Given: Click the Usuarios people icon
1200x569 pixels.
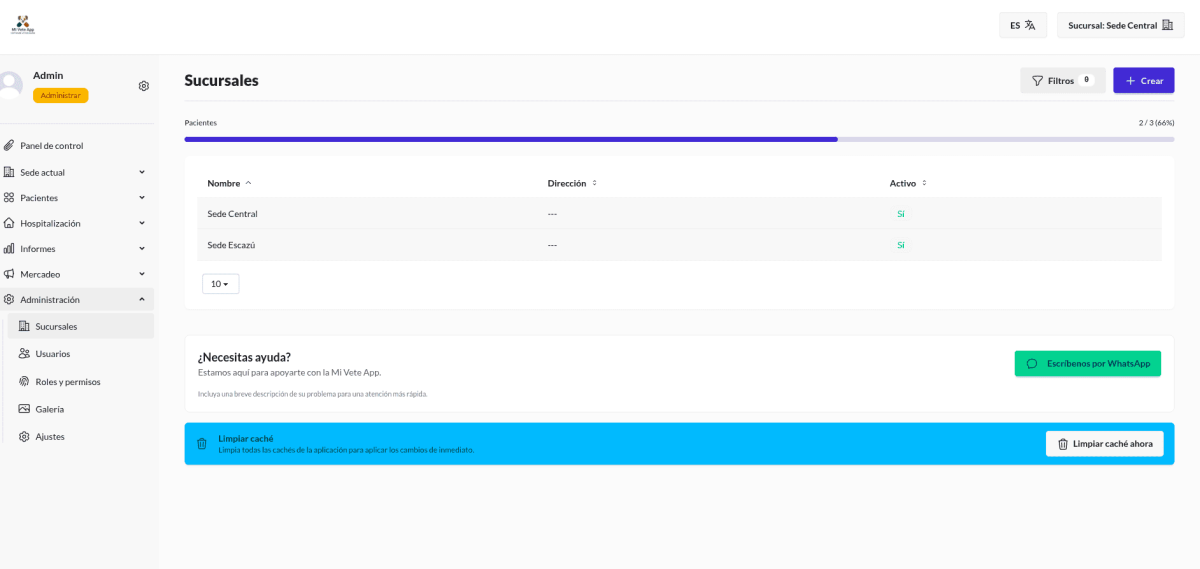Looking at the screenshot, I should coord(25,354).
